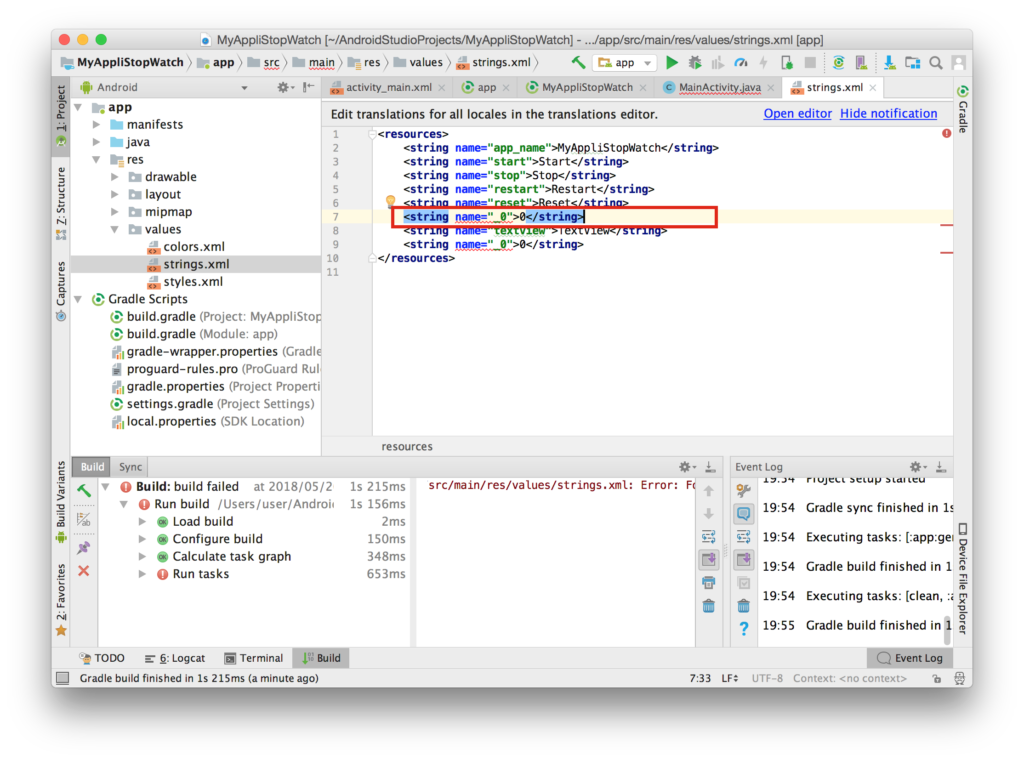Click the Event Log gear settings icon
The image size is (1024, 761).
click(917, 466)
